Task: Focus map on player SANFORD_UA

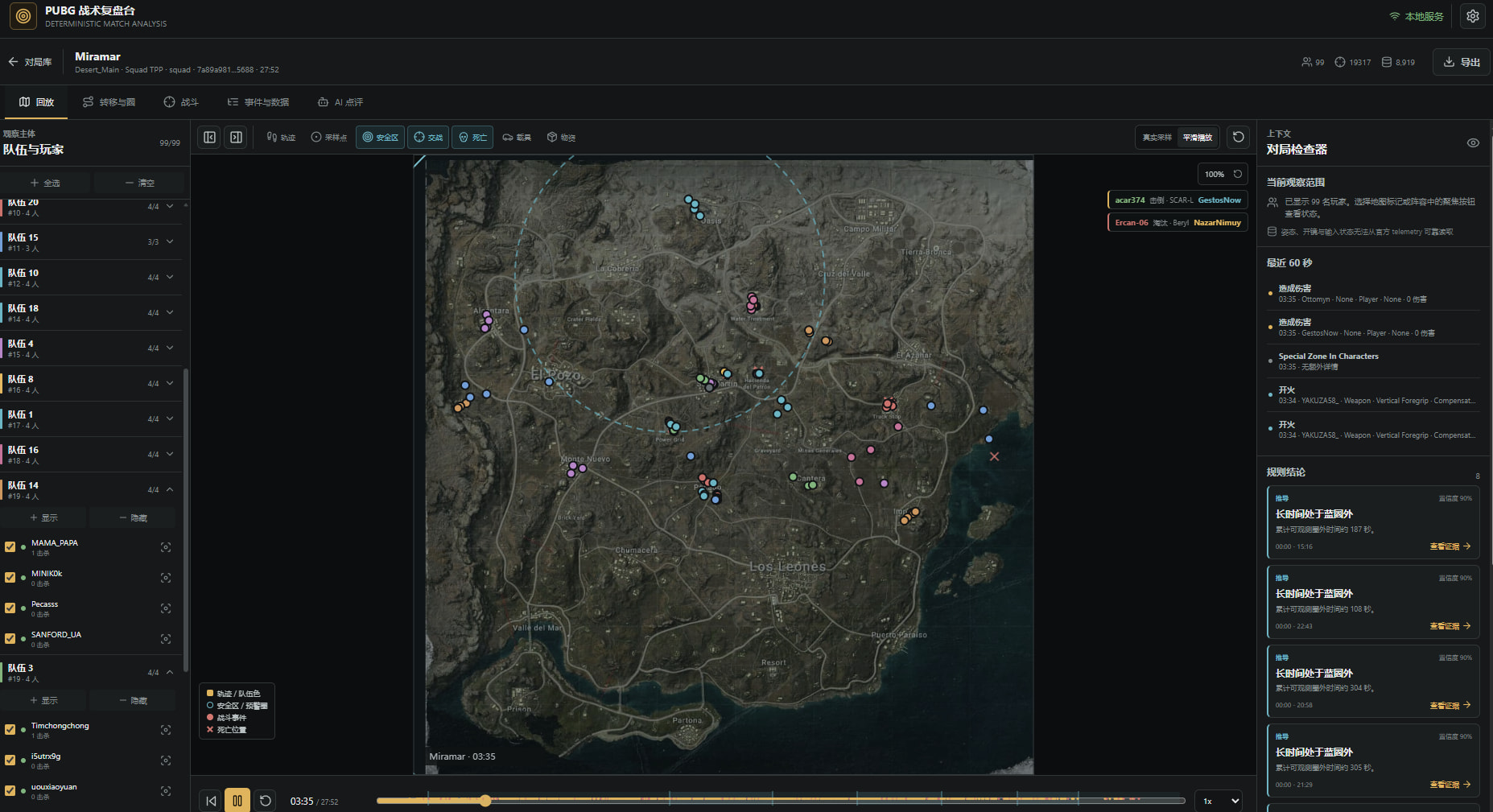Action: click(166, 639)
